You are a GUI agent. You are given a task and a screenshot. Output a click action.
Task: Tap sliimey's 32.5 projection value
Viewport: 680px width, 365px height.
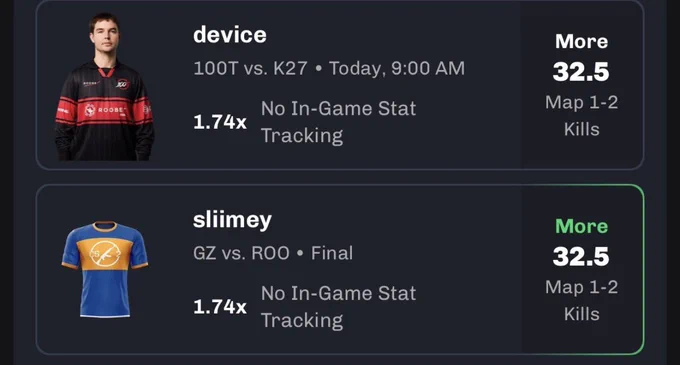click(581, 257)
